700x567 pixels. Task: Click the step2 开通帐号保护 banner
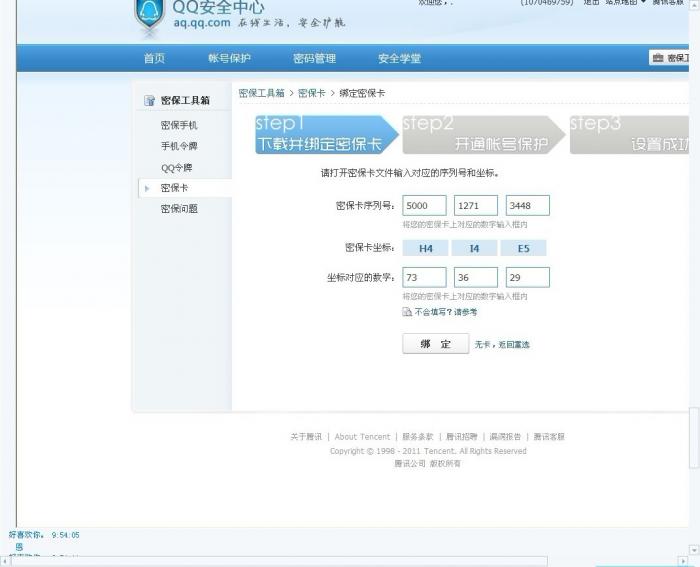pos(484,135)
